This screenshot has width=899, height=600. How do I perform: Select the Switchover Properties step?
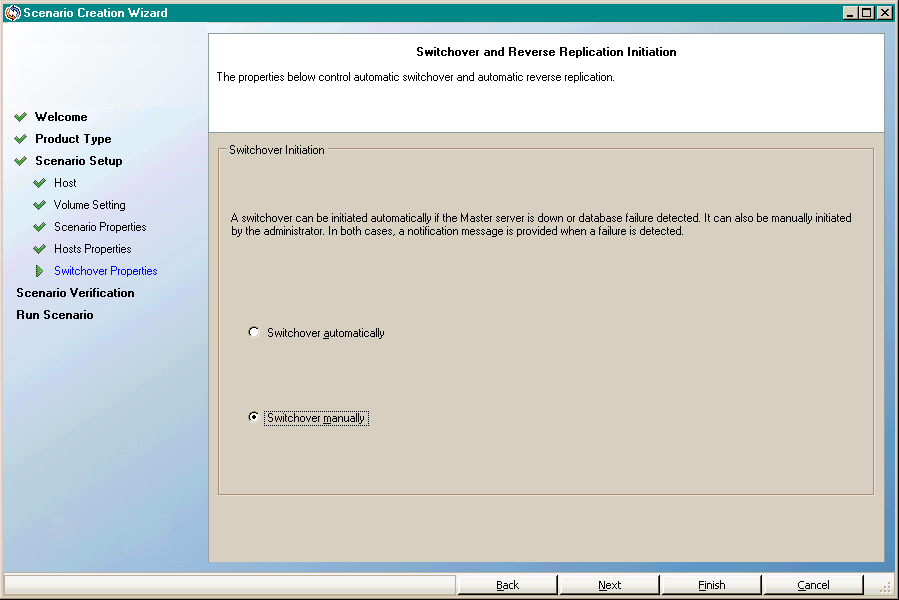point(105,271)
